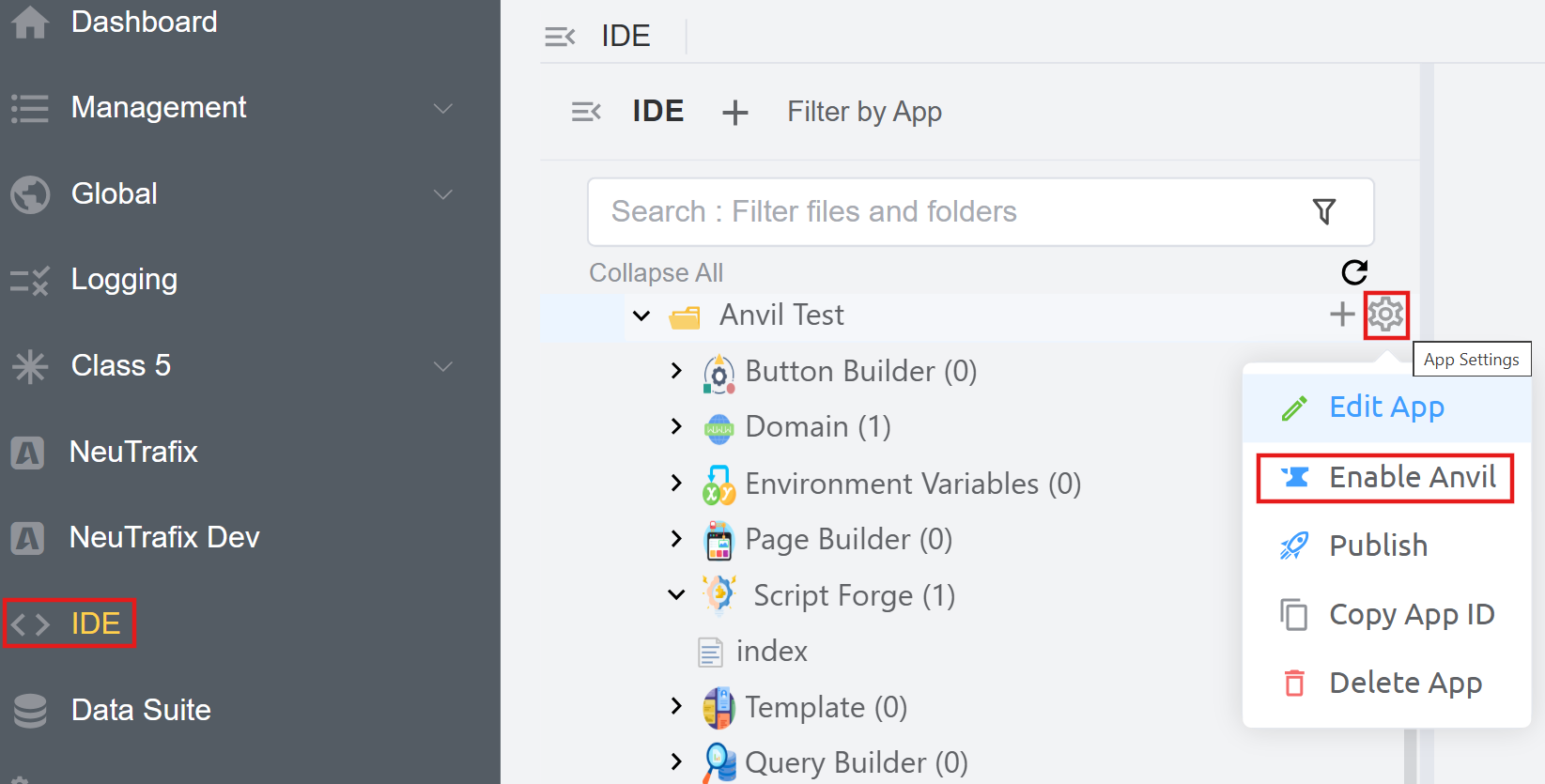
Task: Expand the Class 5 sidebar section
Action: (442, 366)
